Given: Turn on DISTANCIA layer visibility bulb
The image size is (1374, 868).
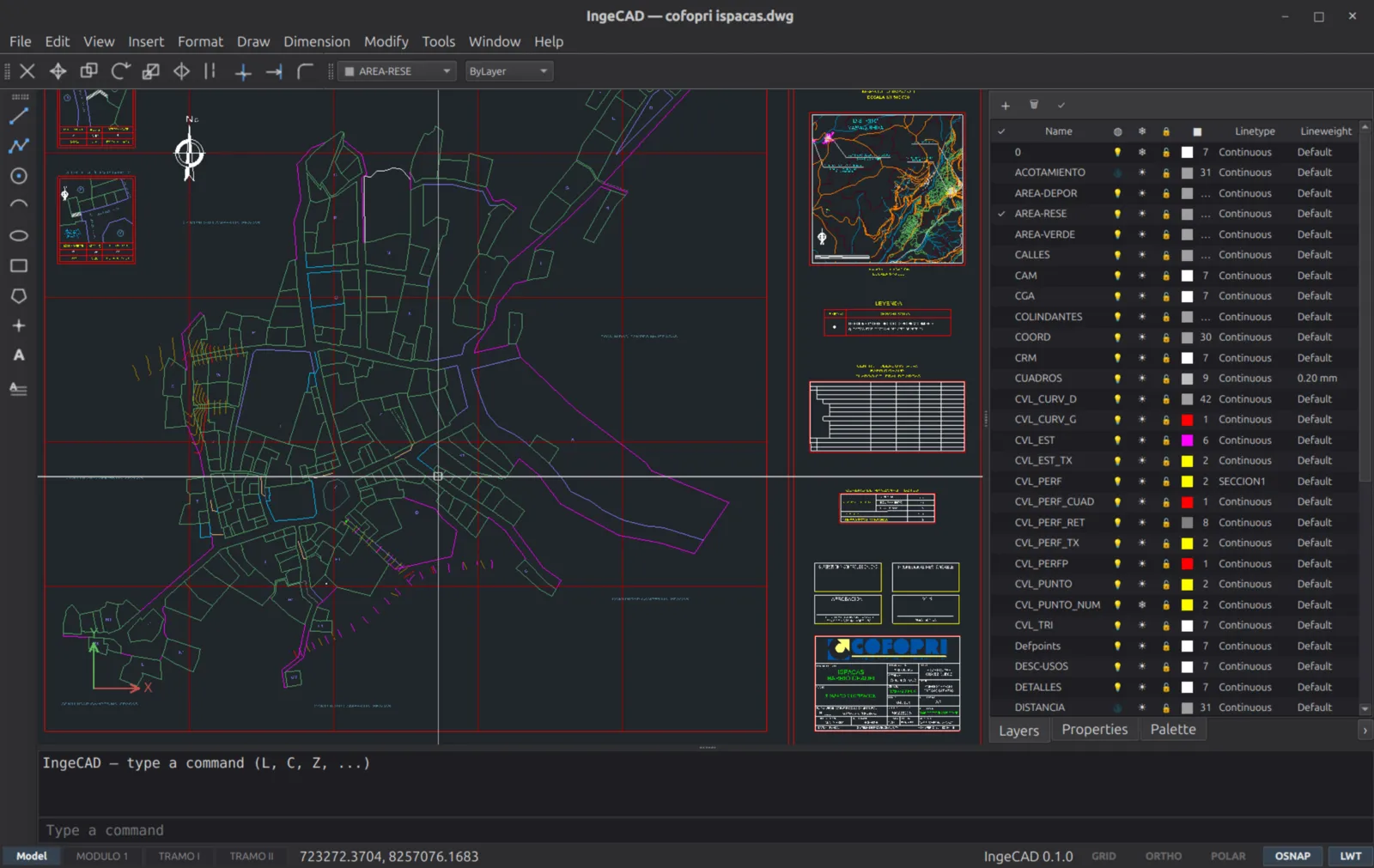Looking at the screenshot, I should pyautogui.click(x=1117, y=707).
